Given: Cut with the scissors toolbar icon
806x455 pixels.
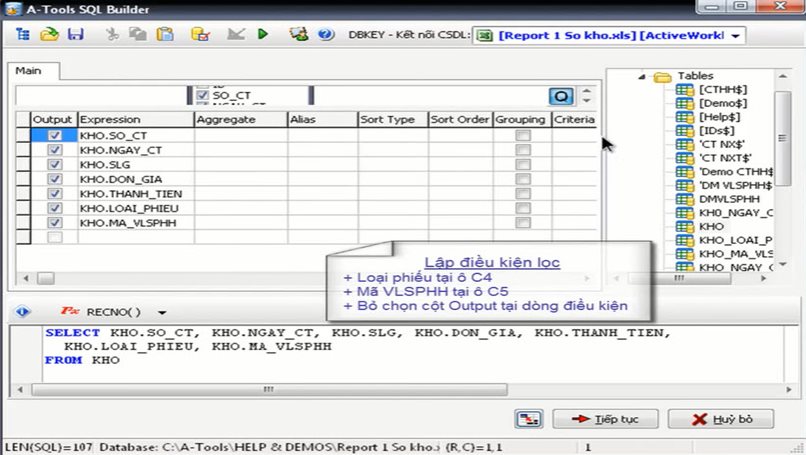Looking at the screenshot, I should [x=112, y=34].
